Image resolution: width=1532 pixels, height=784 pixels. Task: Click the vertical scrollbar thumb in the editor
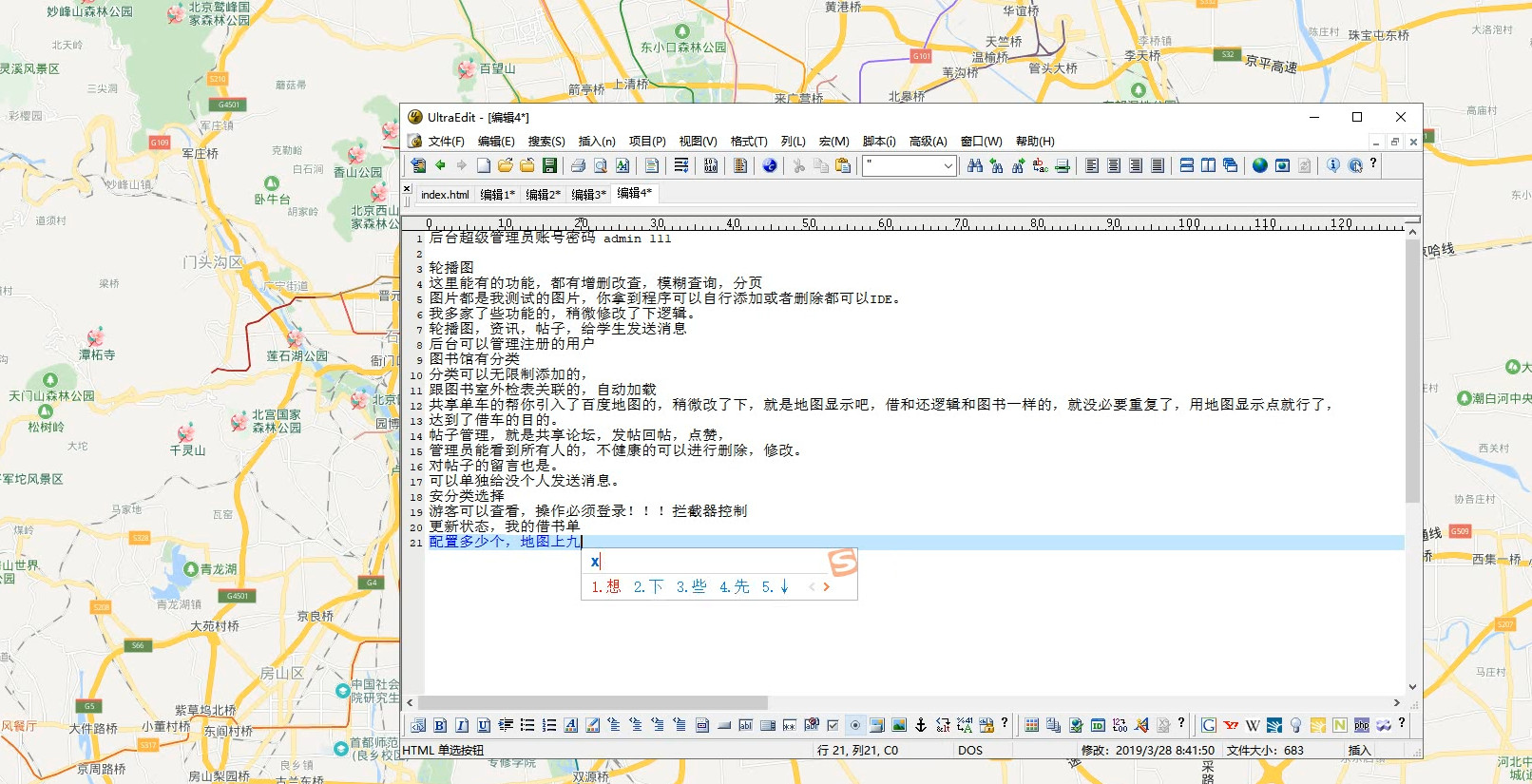pyautogui.click(x=1412, y=371)
